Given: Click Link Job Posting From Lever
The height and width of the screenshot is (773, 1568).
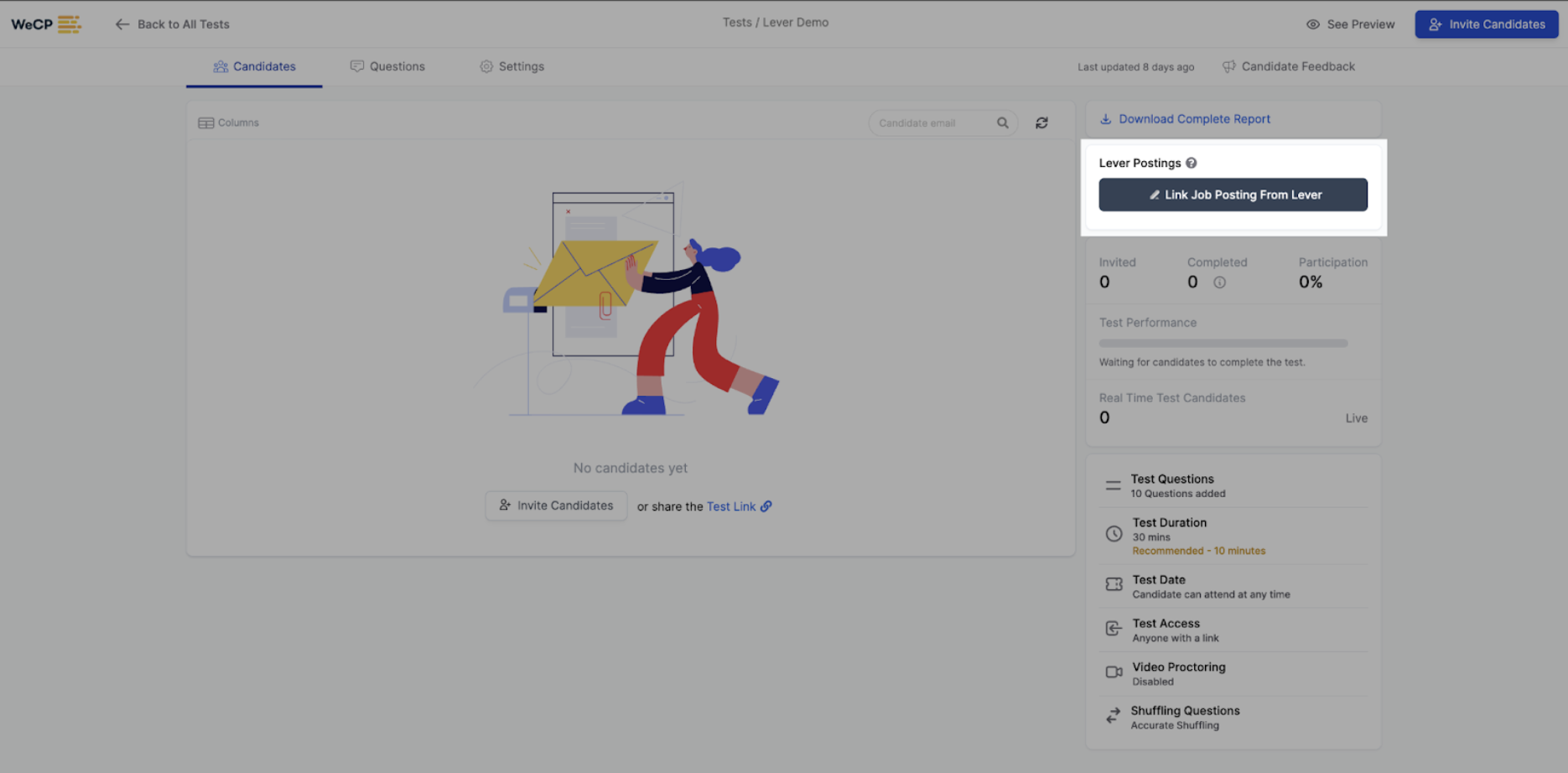Looking at the screenshot, I should point(1233,195).
